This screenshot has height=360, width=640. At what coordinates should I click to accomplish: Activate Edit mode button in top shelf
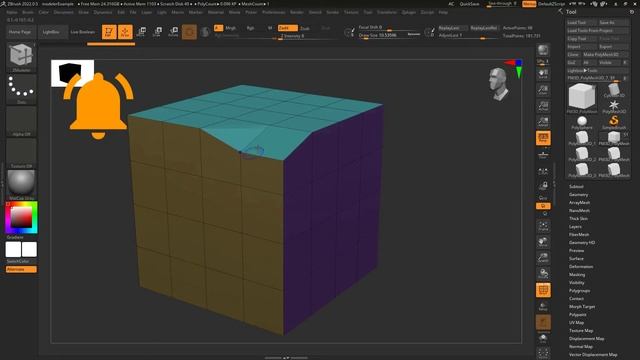(109, 32)
